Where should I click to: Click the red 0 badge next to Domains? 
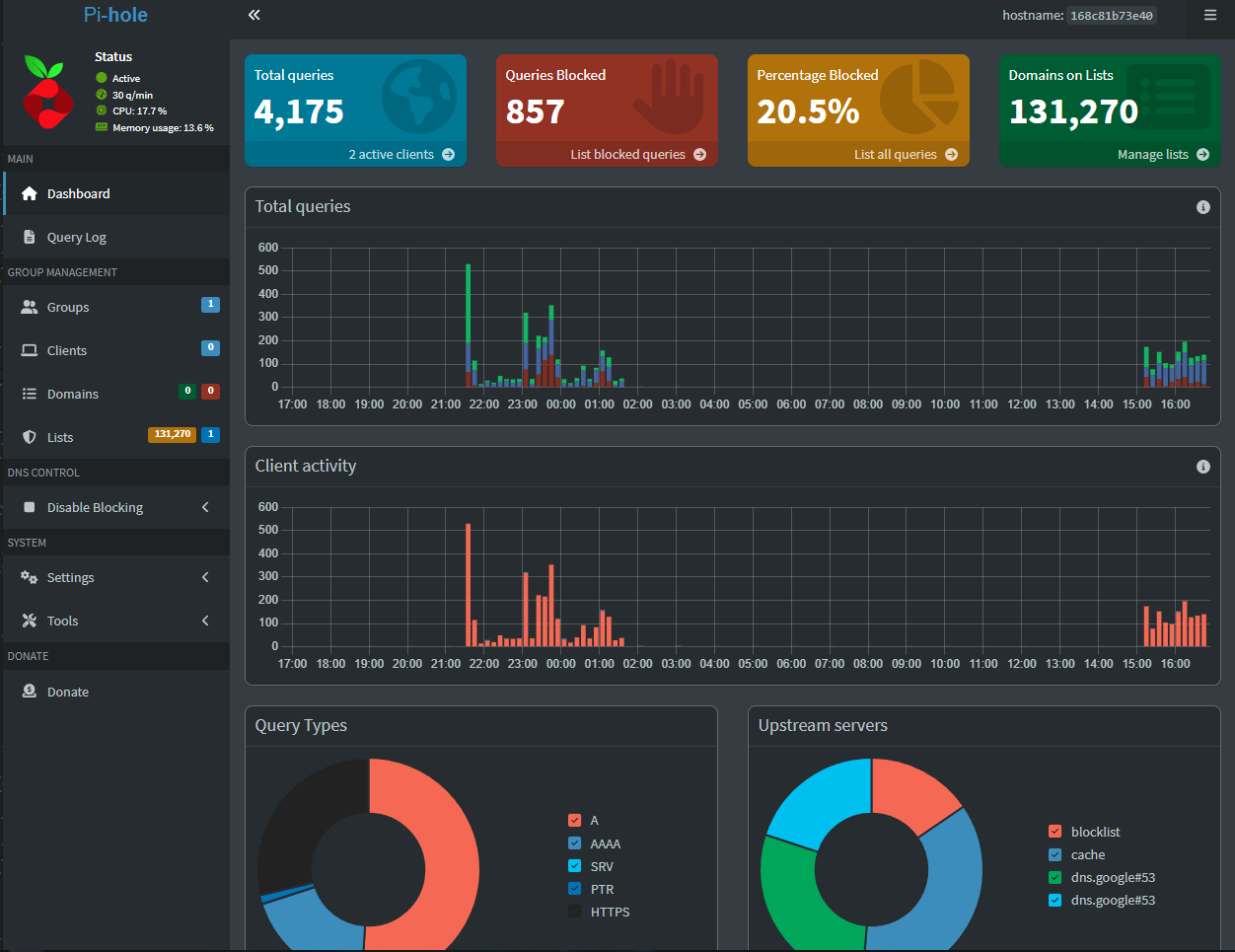pyautogui.click(x=210, y=391)
